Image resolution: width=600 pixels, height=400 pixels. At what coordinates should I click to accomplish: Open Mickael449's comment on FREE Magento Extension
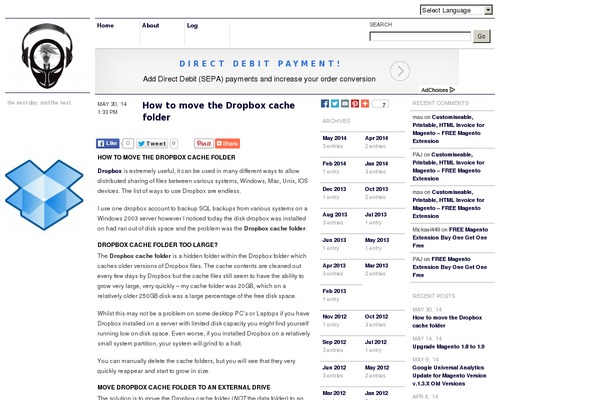point(450,237)
